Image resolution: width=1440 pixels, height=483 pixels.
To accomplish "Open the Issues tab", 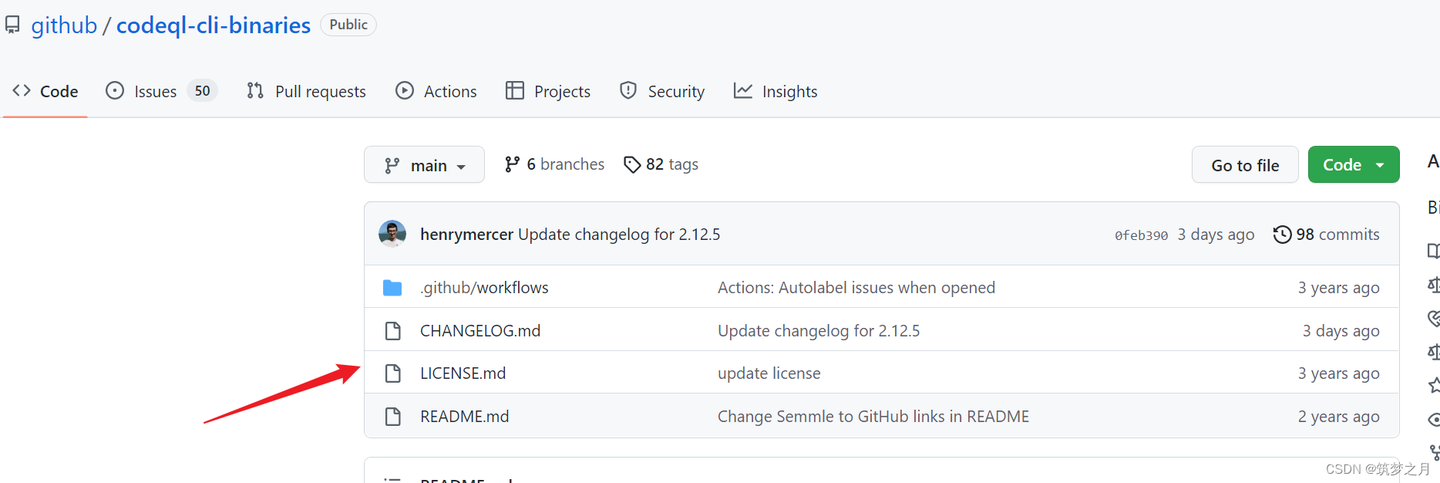I will tap(155, 91).
